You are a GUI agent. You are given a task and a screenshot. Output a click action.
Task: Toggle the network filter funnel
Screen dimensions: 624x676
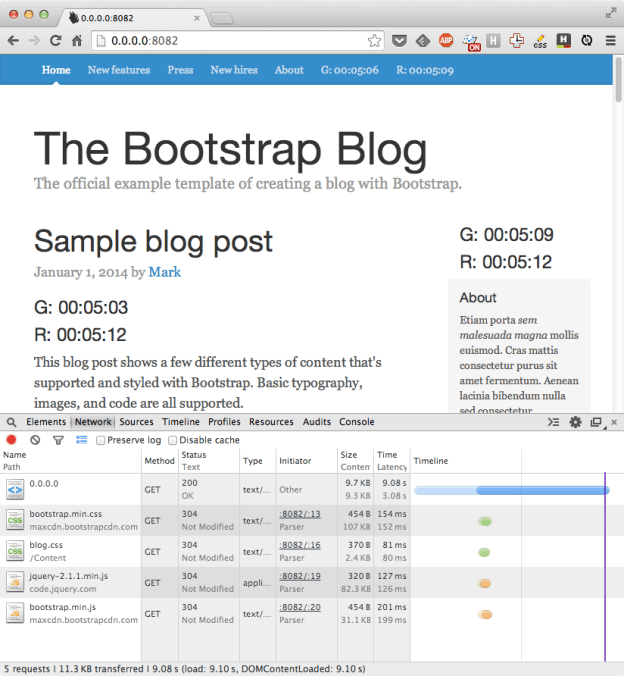58,440
